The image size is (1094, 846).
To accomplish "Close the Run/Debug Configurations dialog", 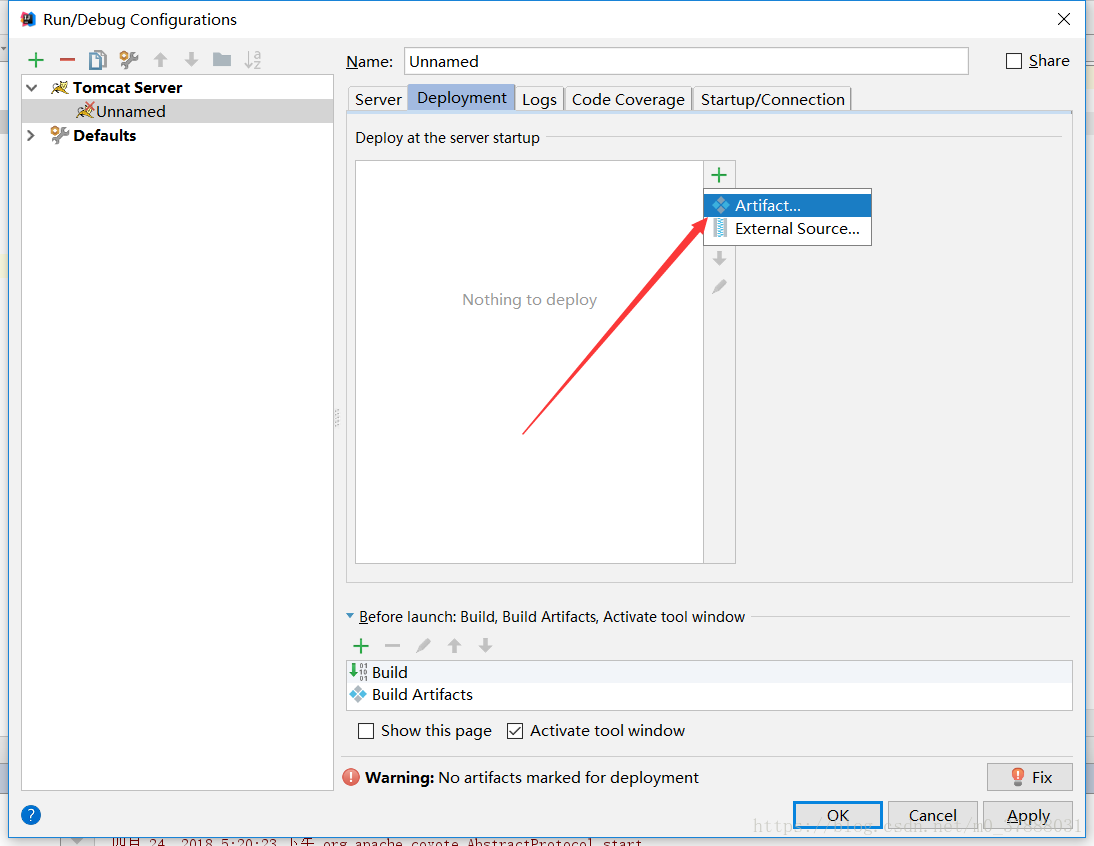I will pyautogui.click(x=1063, y=19).
